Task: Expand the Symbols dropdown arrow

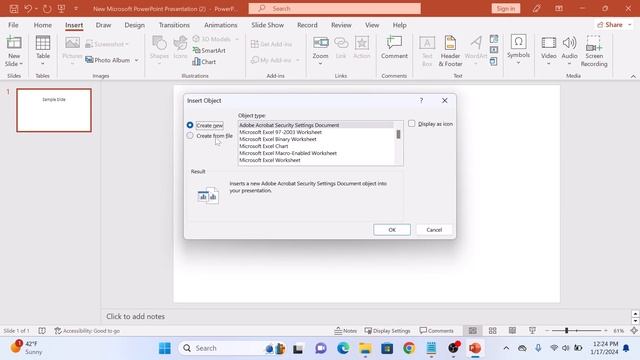Action: [518, 63]
